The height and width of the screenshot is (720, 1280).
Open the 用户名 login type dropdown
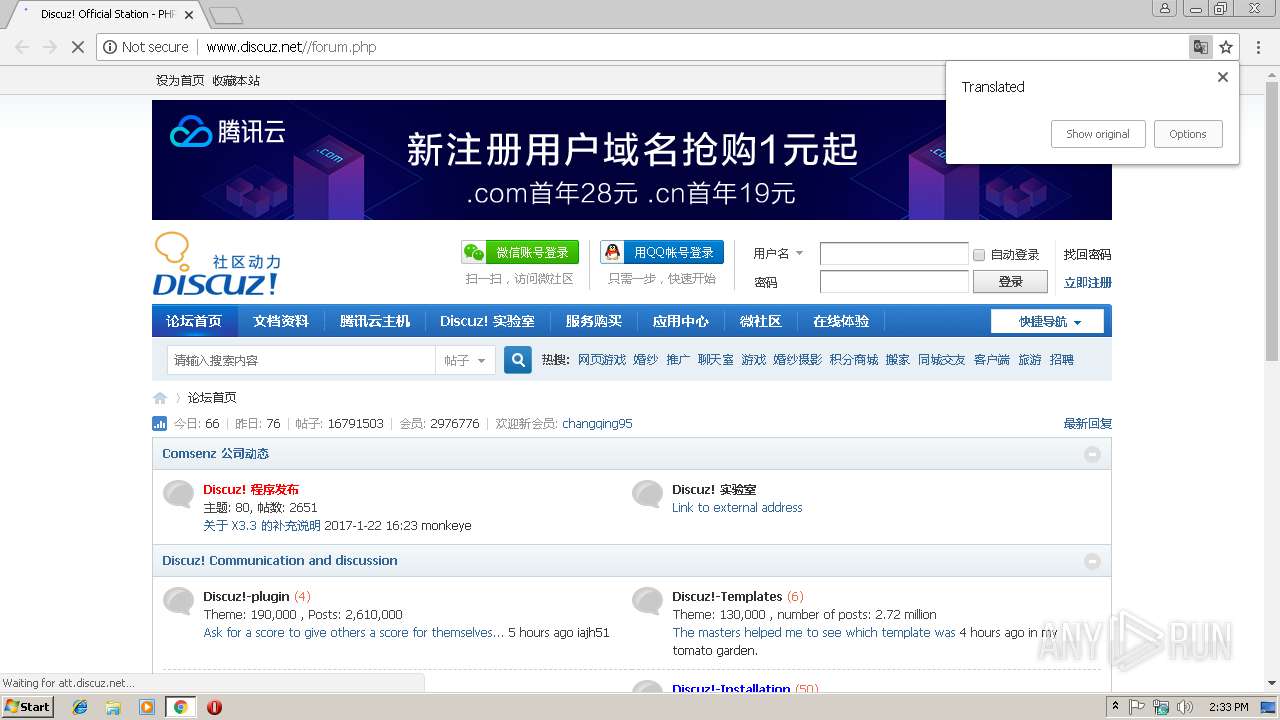coord(778,254)
